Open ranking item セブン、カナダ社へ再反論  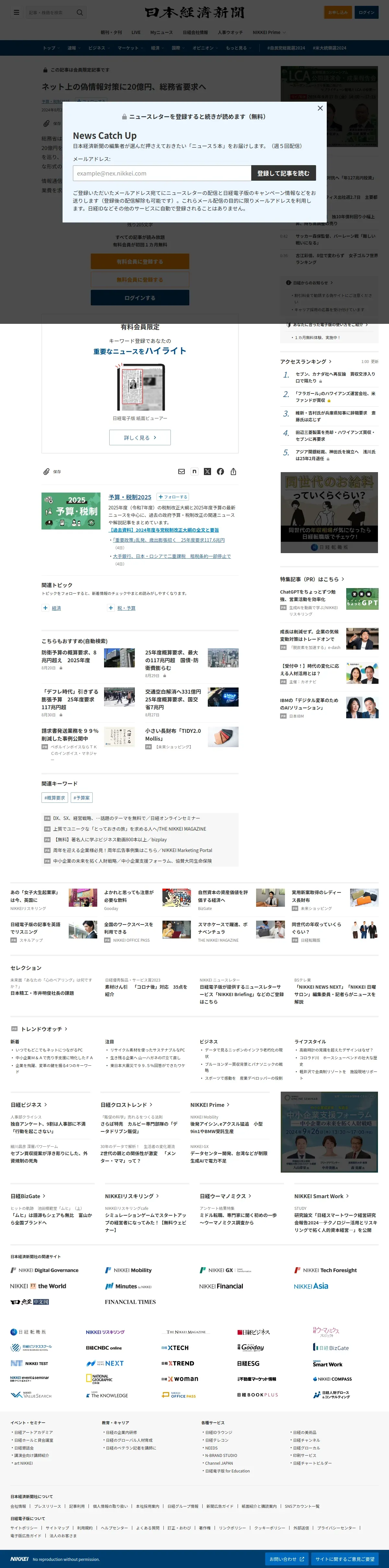coord(335,377)
